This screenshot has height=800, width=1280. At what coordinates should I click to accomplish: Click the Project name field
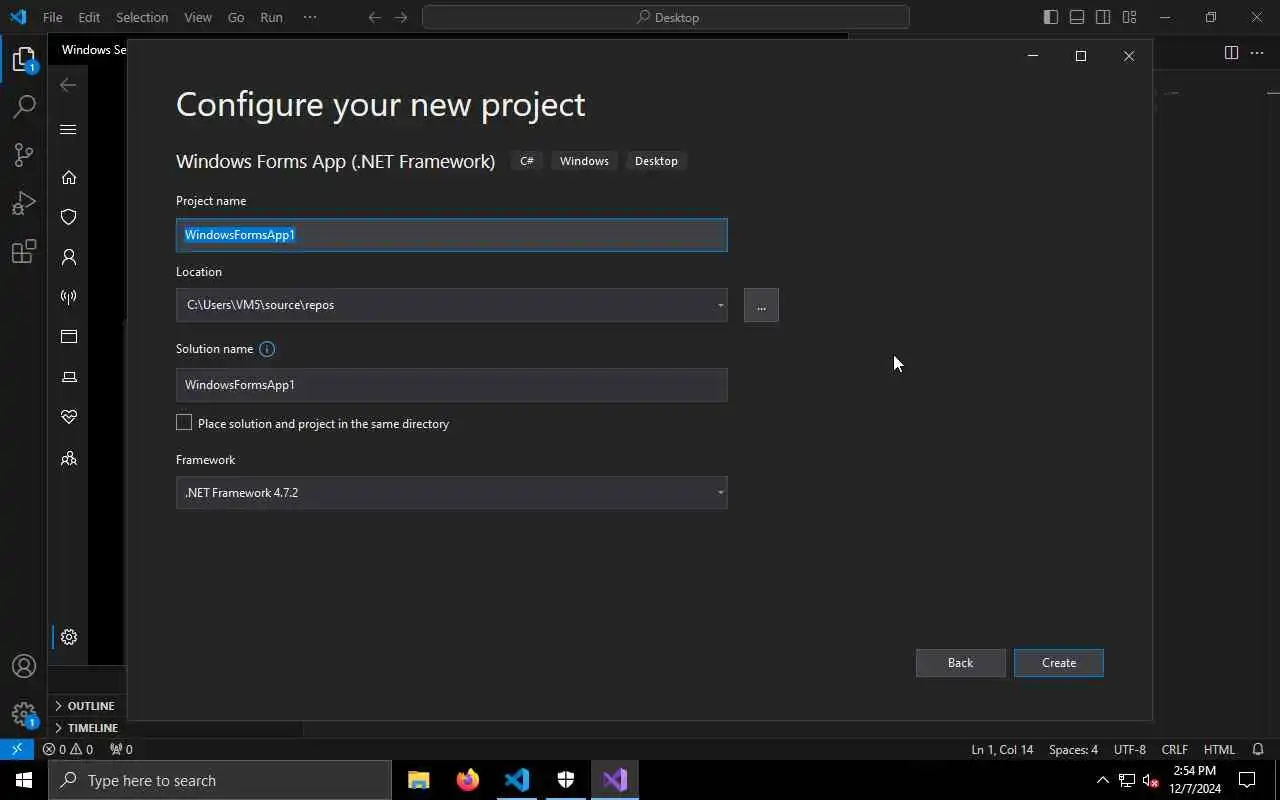point(452,235)
